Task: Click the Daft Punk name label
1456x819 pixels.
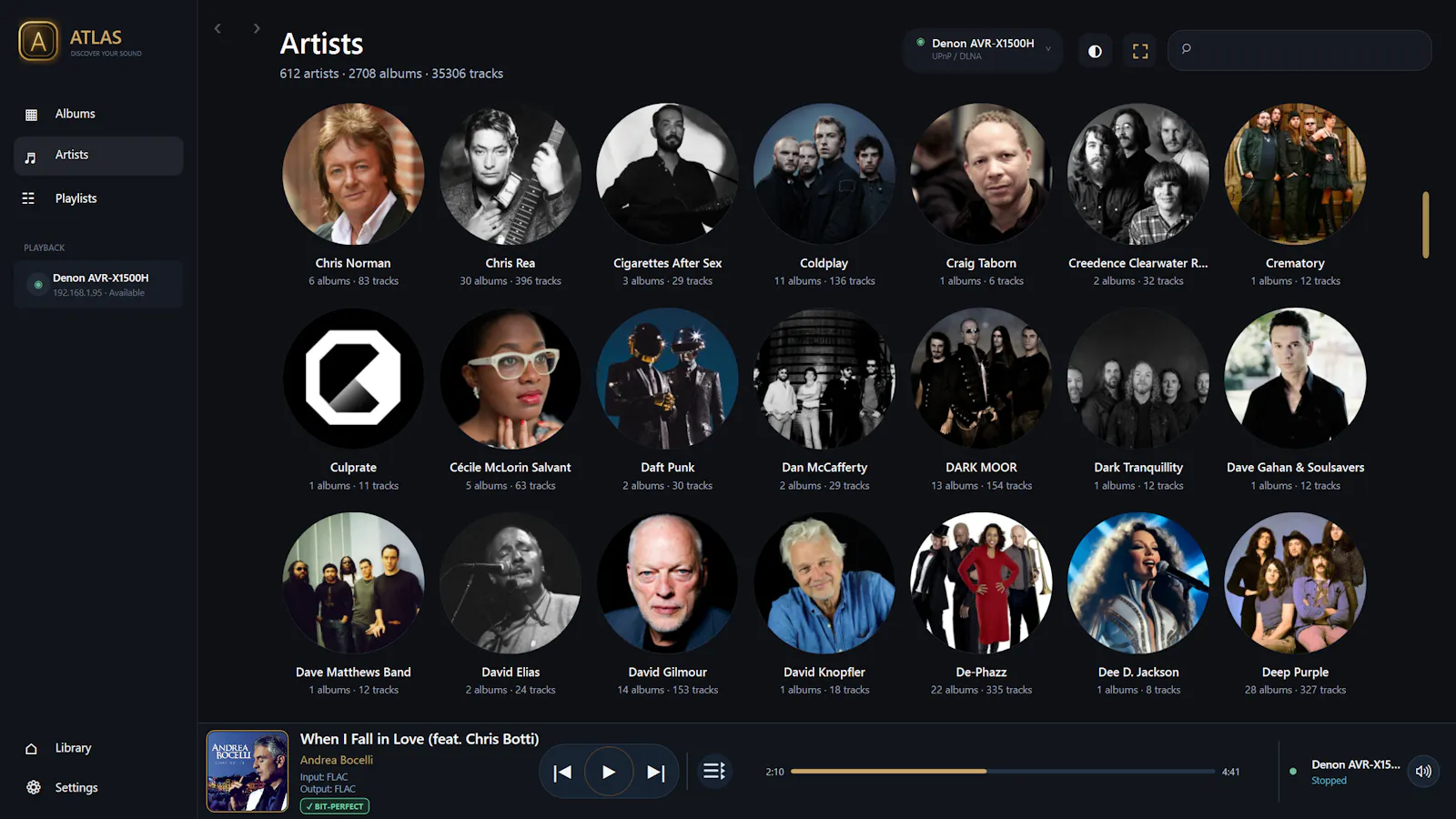Action: [x=667, y=468]
